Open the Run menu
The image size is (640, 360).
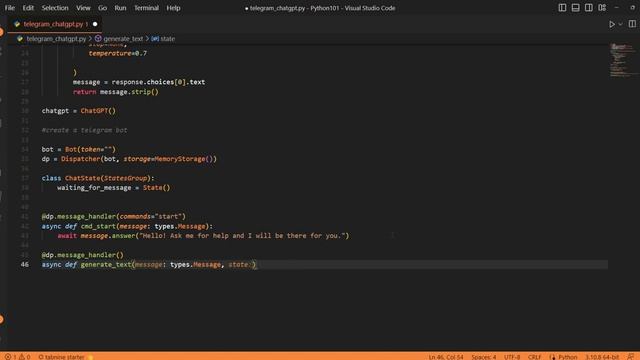(120, 8)
